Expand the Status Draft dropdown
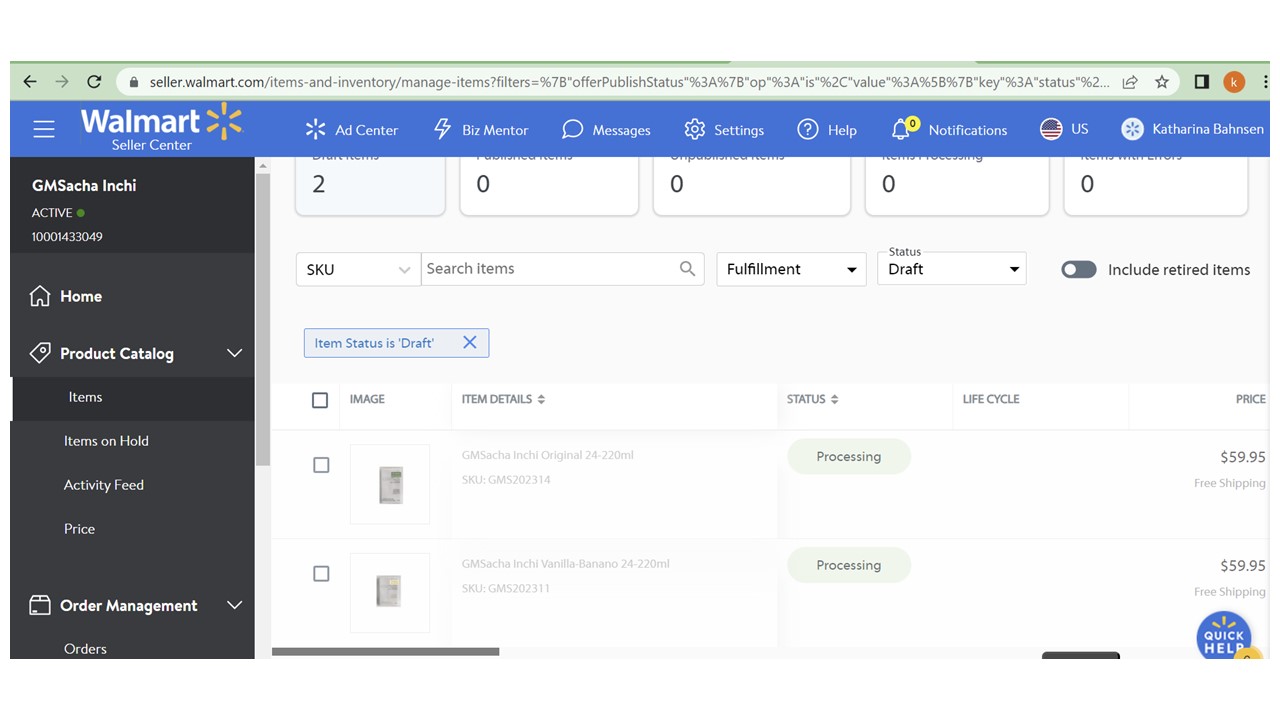 [x=951, y=270]
